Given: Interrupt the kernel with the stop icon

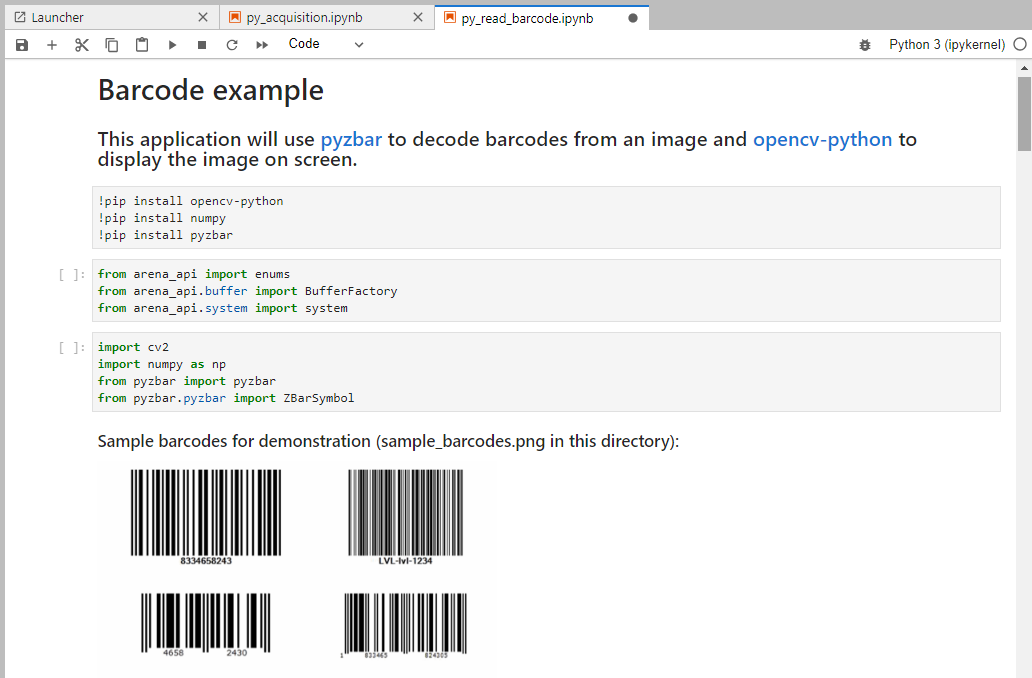Looking at the screenshot, I should pyautogui.click(x=202, y=45).
